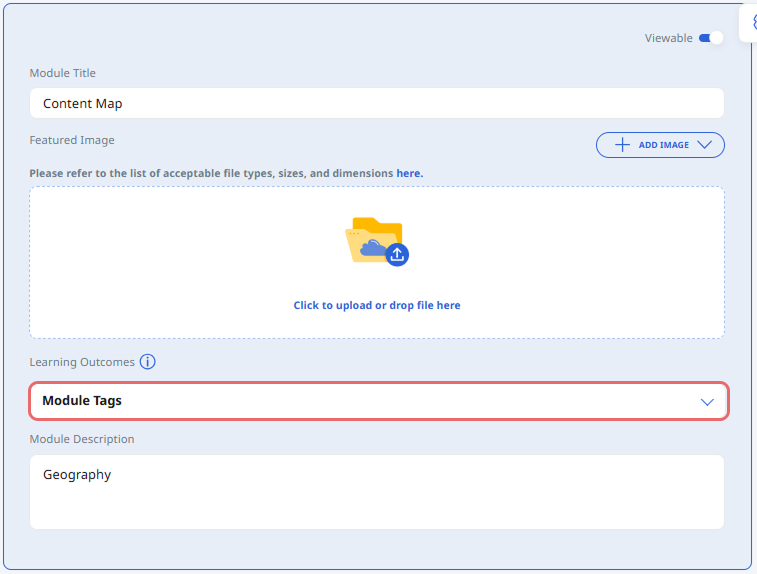Click the Module Tags chevron arrow
757x574 pixels.
click(707, 401)
